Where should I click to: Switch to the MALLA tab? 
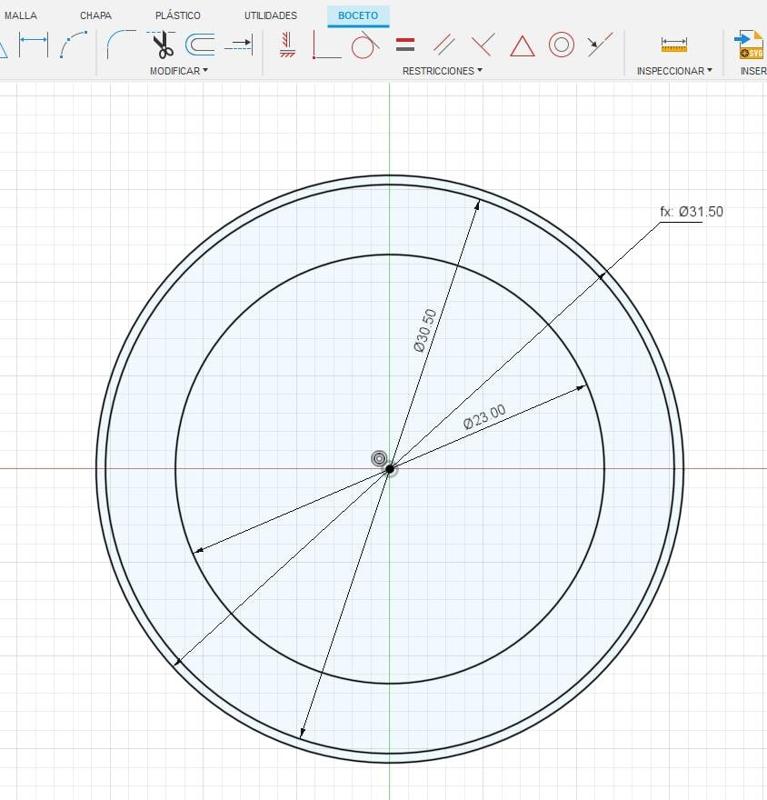tap(20, 15)
